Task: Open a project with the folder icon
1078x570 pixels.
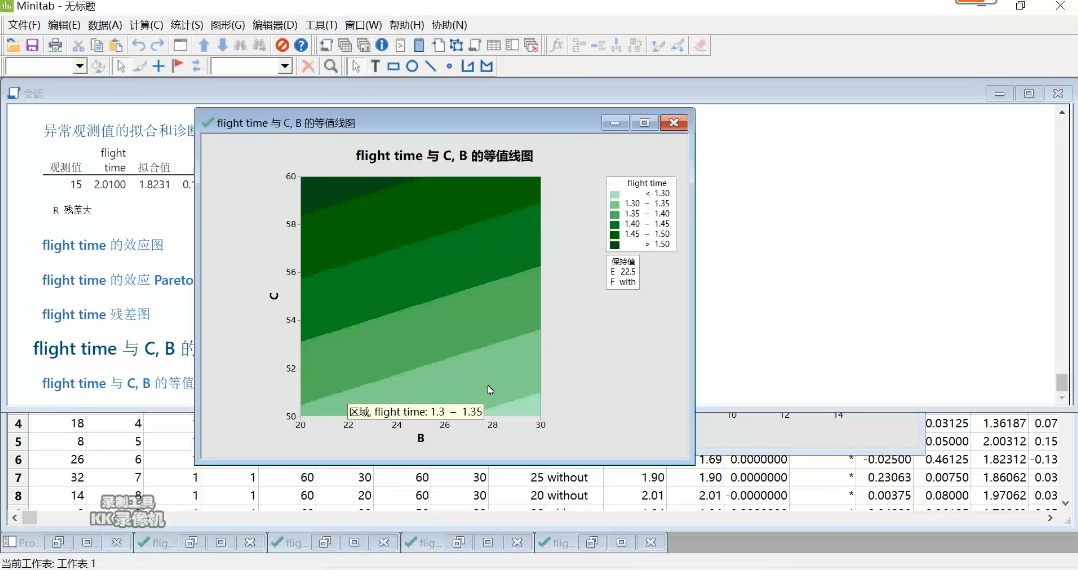Action: tap(13, 45)
